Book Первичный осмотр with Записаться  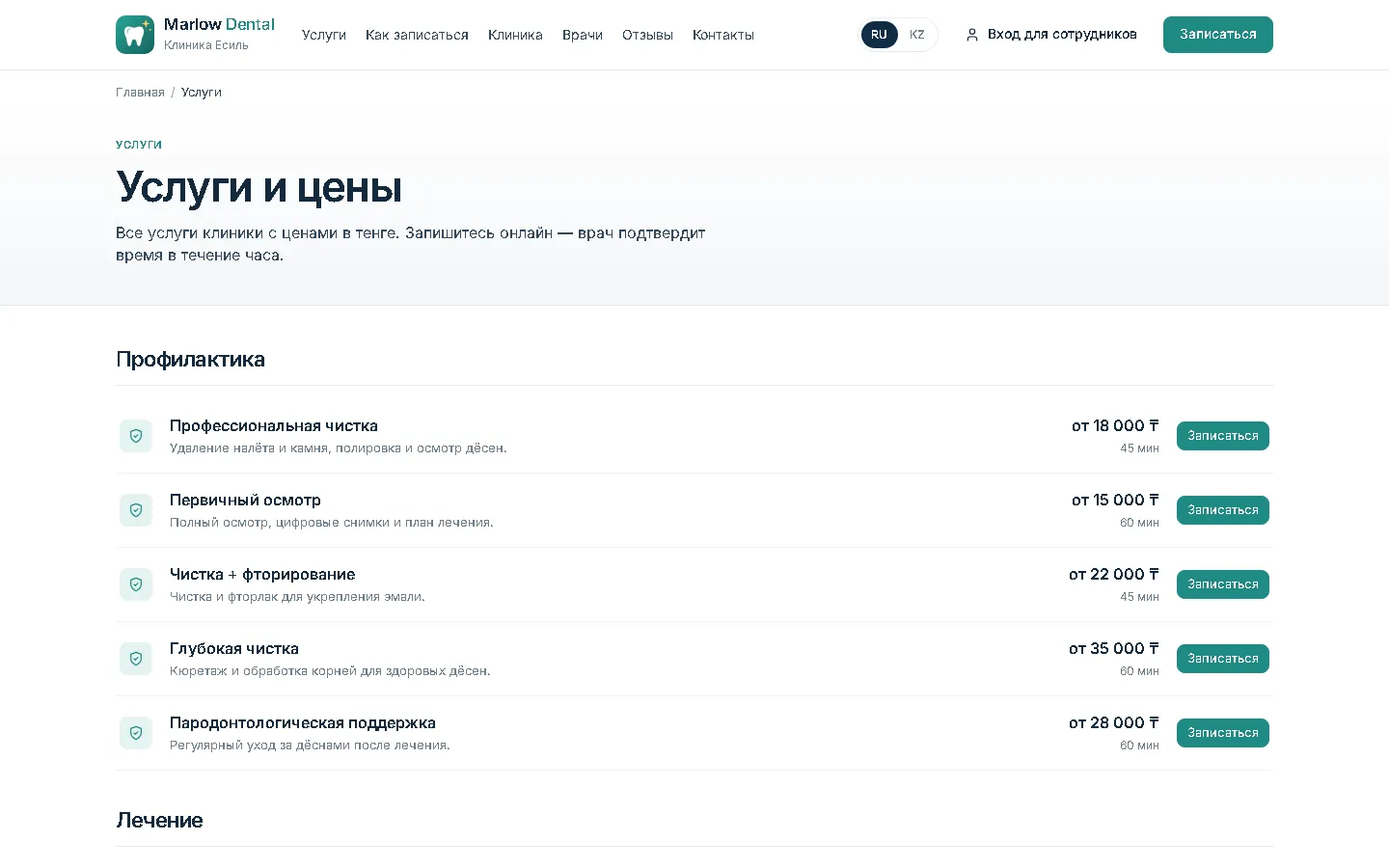click(1223, 510)
